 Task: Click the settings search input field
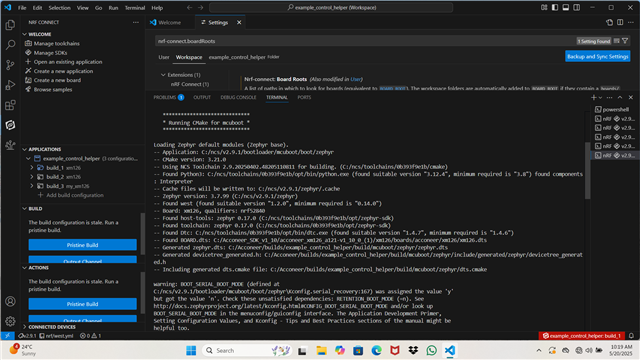365,41
